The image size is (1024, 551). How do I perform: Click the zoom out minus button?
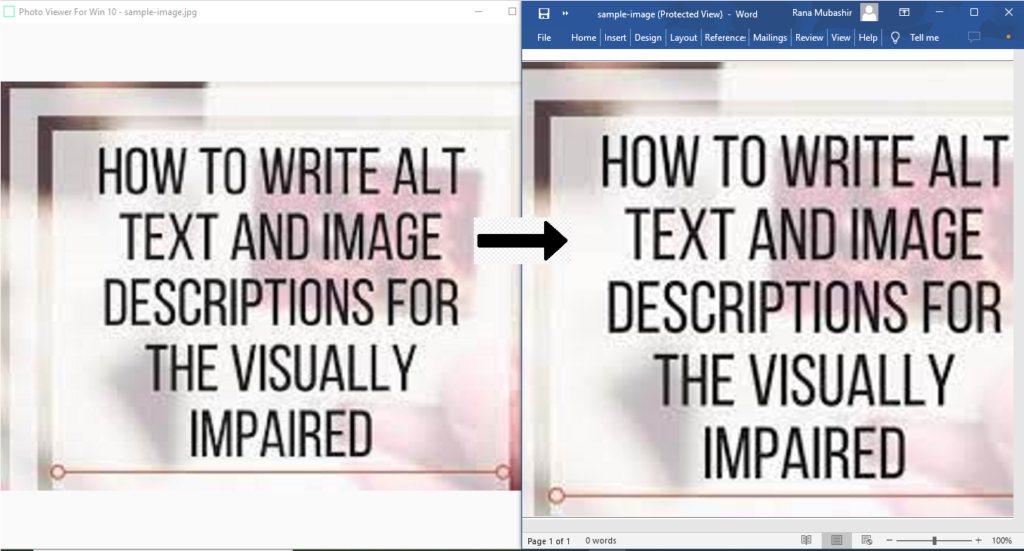(x=889, y=540)
